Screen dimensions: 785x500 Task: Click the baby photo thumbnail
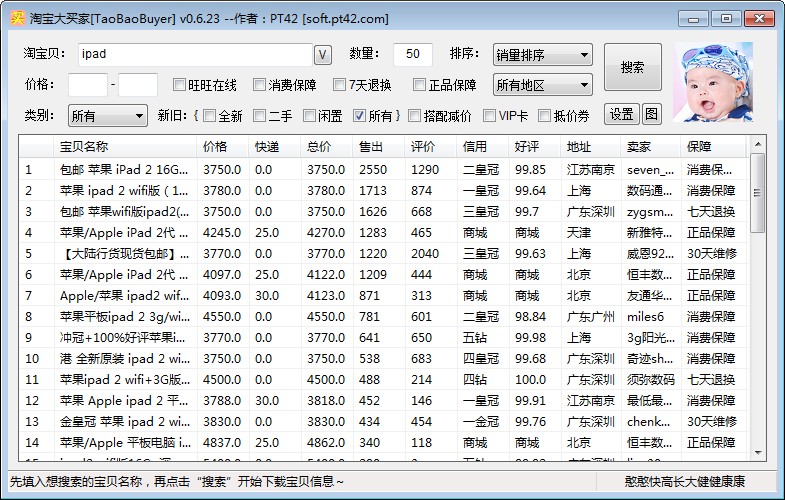click(719, 84)
